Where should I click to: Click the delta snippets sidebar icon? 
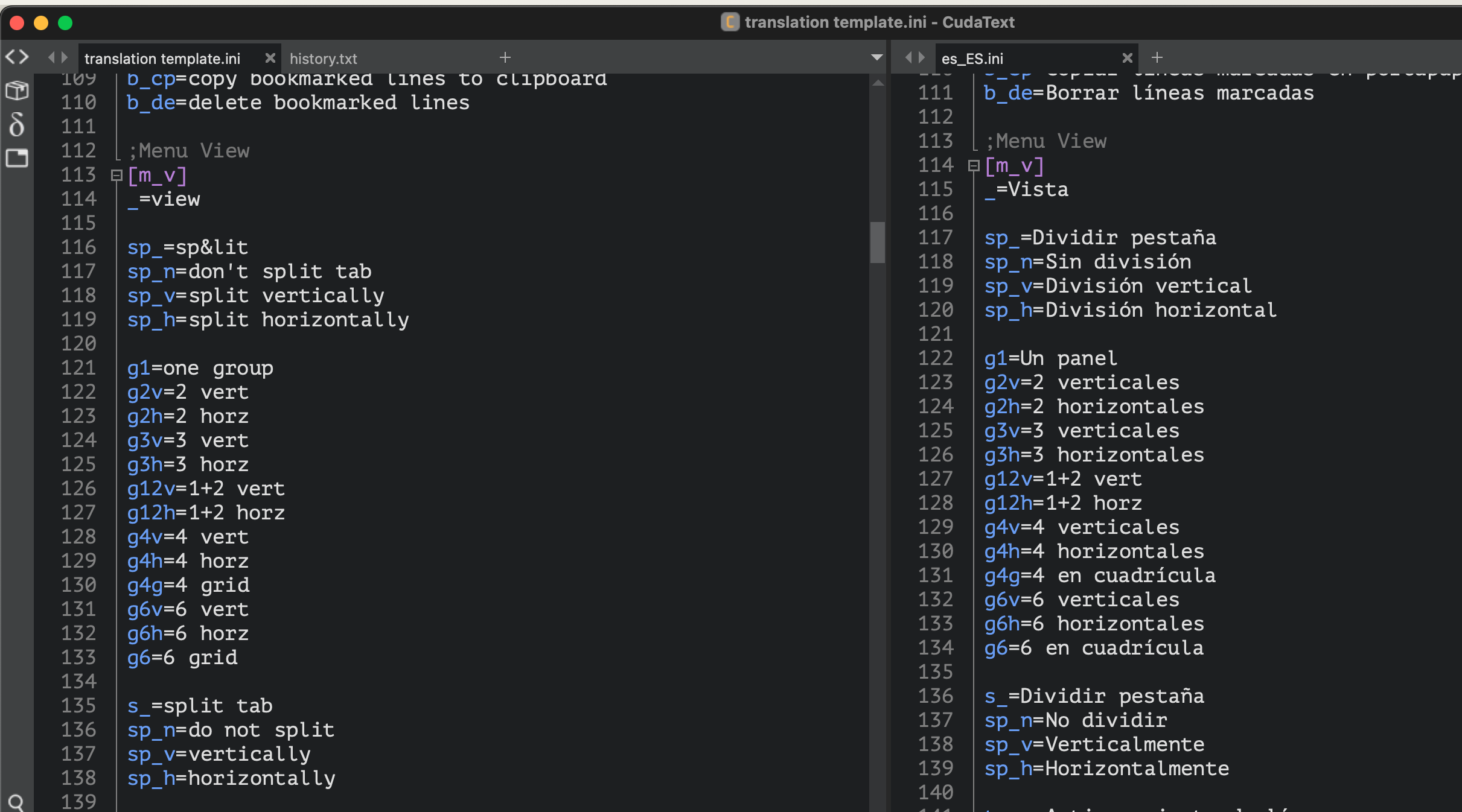(17, 124)
